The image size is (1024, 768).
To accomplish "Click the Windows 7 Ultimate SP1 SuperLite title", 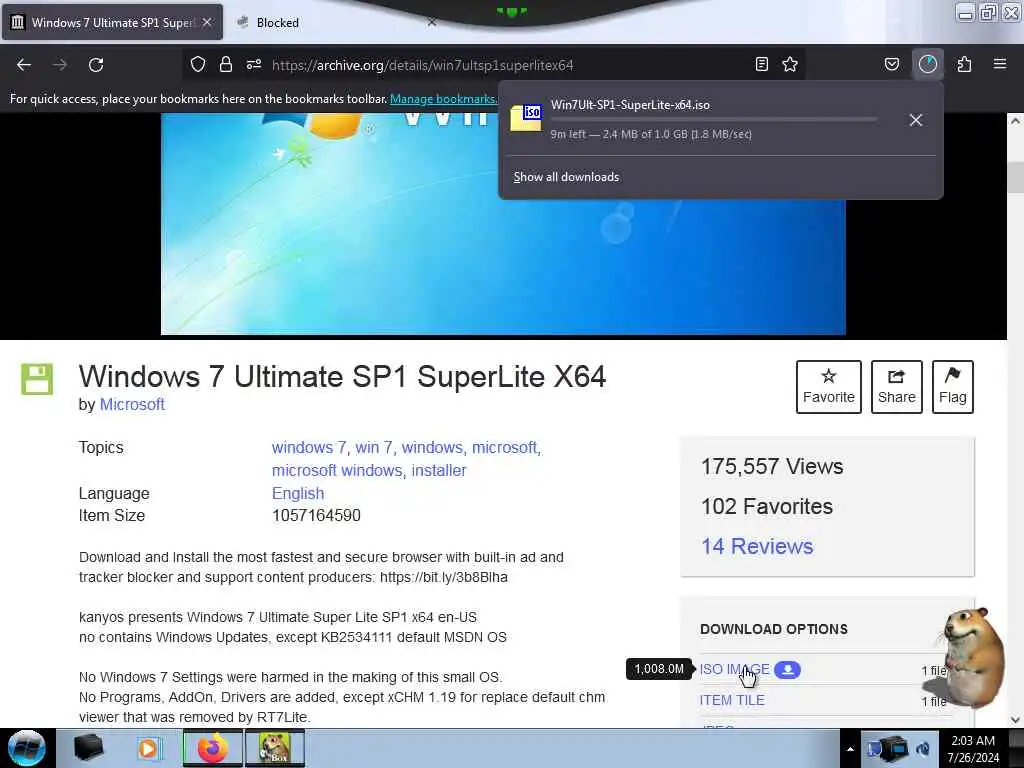I will 342,377.
